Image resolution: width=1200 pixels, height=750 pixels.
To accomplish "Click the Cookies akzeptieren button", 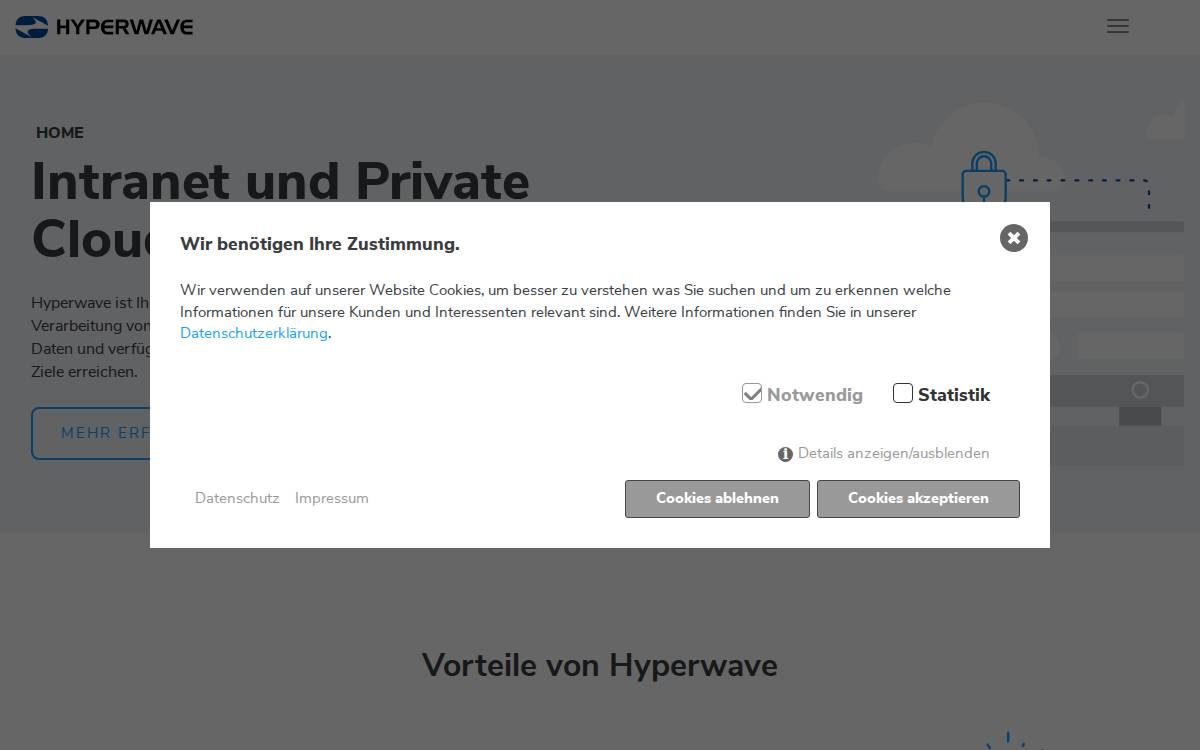I will [x=918, y=499].
